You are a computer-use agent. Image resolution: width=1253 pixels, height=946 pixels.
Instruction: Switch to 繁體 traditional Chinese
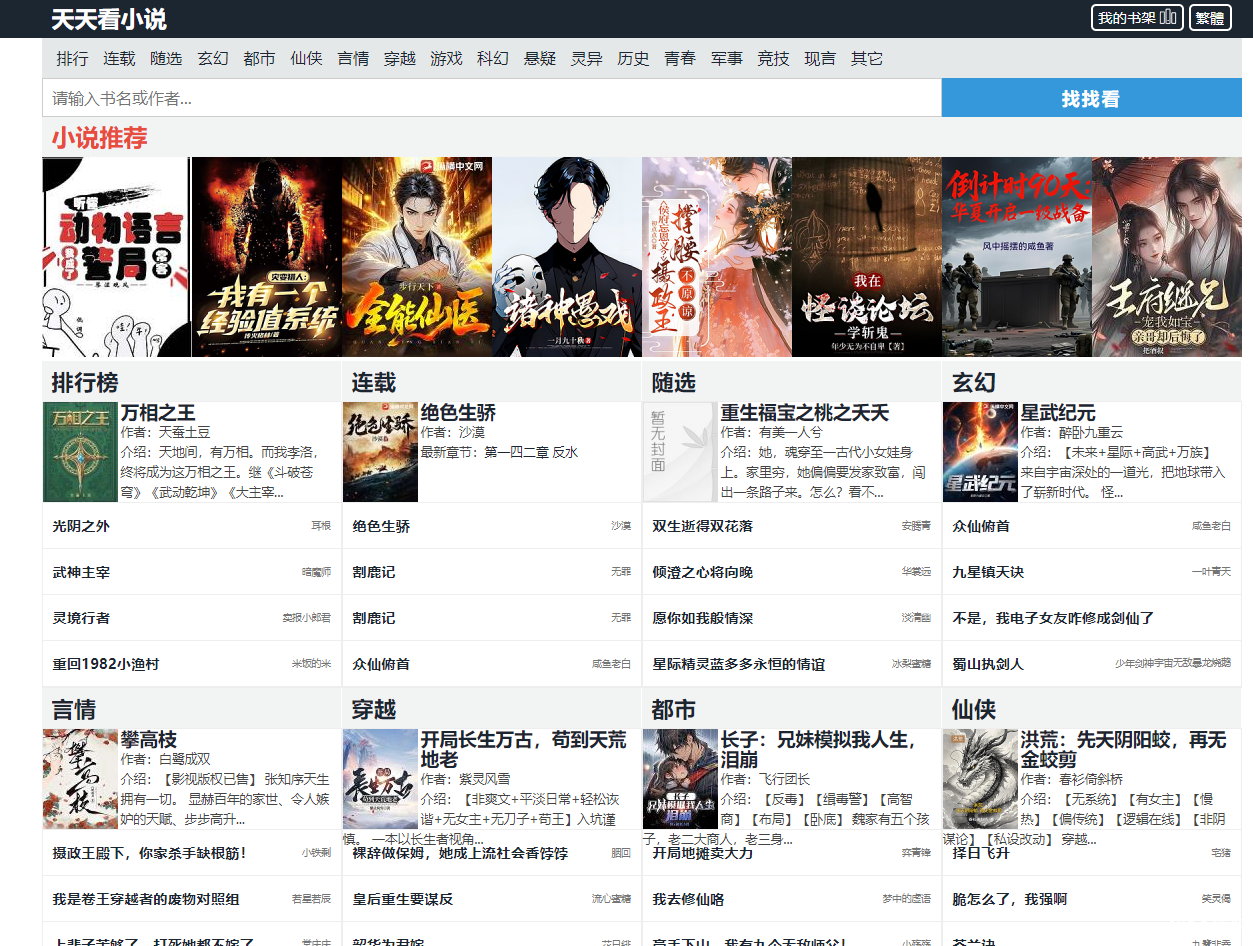(x=1209, y=18)
